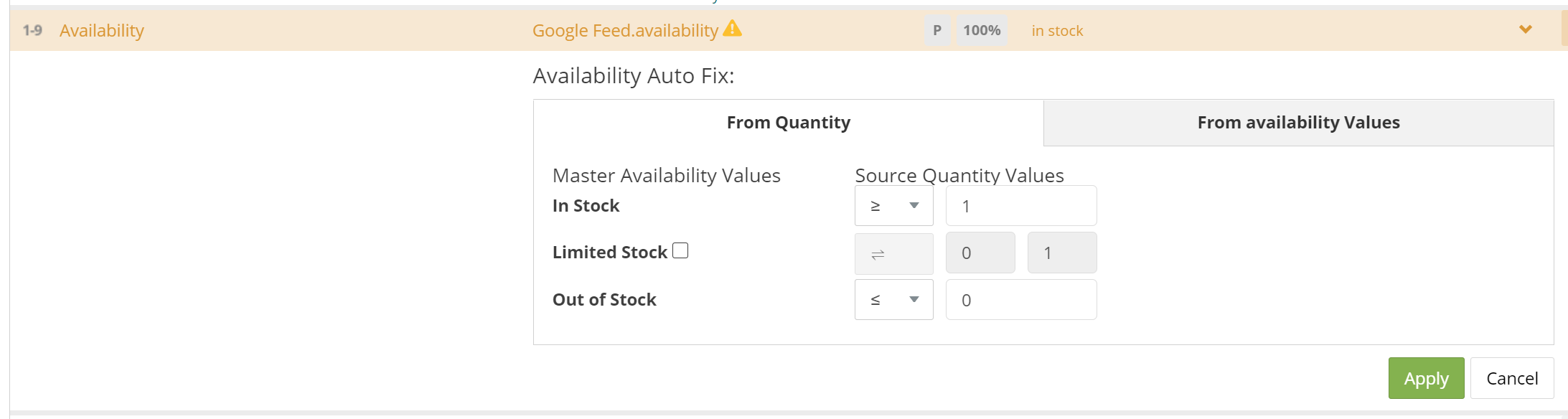Switch to the From availability Values tab
Viewport: 1568px width, 419px height.
pyautogui.click(x=1298, y=123)
